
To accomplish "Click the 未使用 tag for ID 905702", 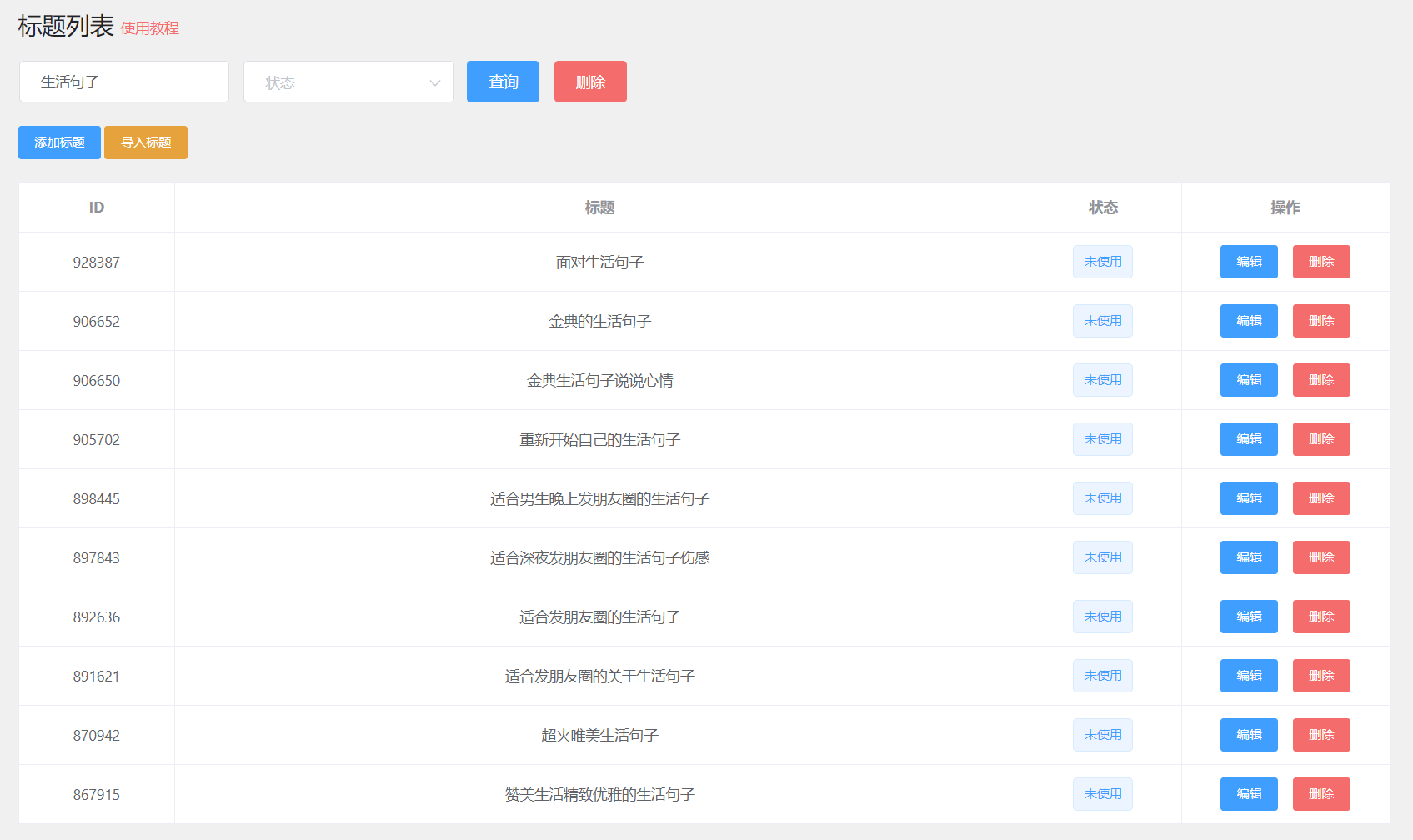I will tap(1103, 439).
